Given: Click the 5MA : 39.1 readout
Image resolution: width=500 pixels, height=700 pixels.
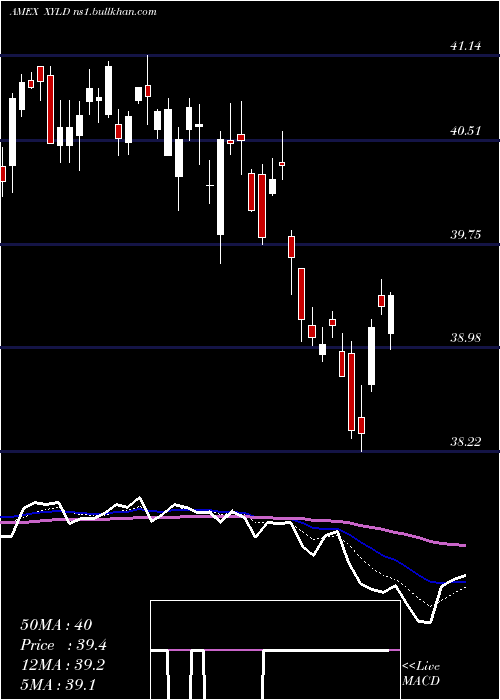Looking at the screenshot, I should (x=58, y=684).
